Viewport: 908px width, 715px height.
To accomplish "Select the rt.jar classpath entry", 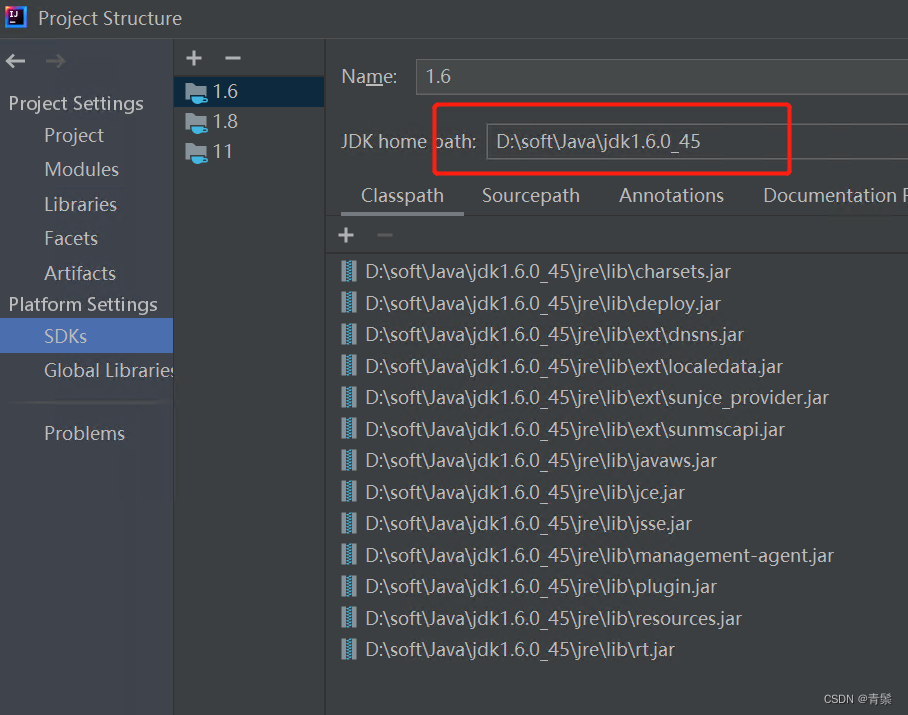I will [520, 650].
